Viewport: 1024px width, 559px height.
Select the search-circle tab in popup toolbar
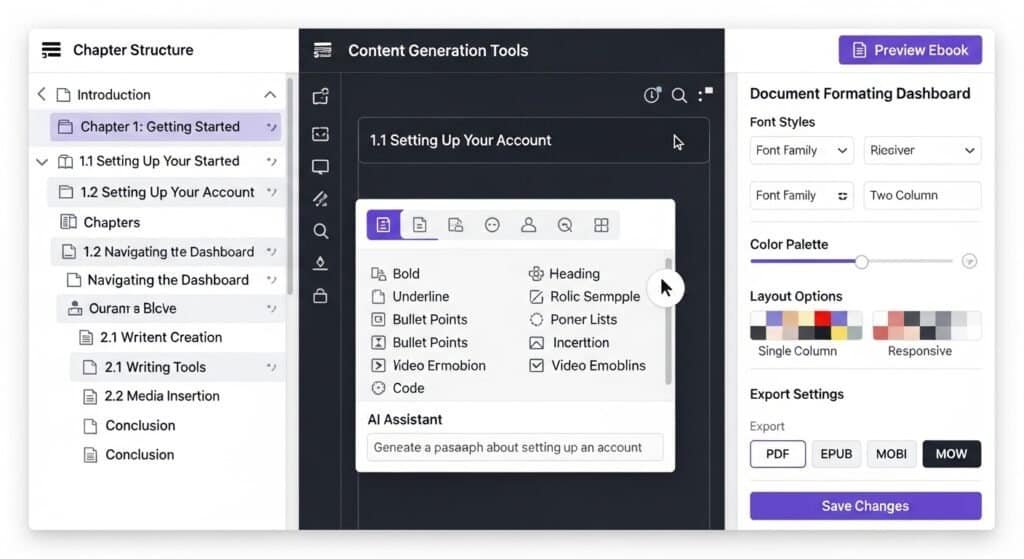pos(565,225)
